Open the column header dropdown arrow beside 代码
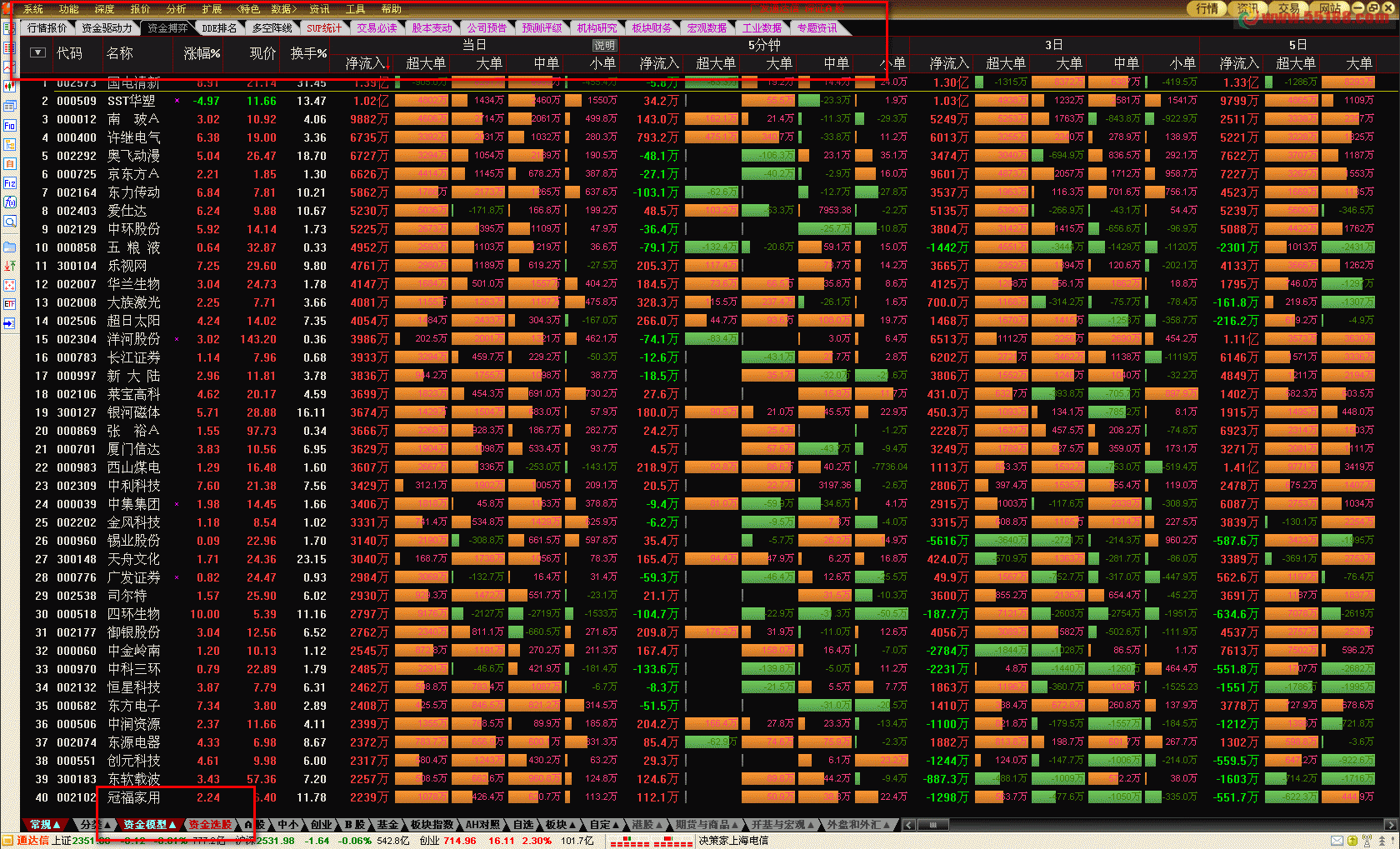This screenshot has width=1400, height=849. [x=37, y=52]
